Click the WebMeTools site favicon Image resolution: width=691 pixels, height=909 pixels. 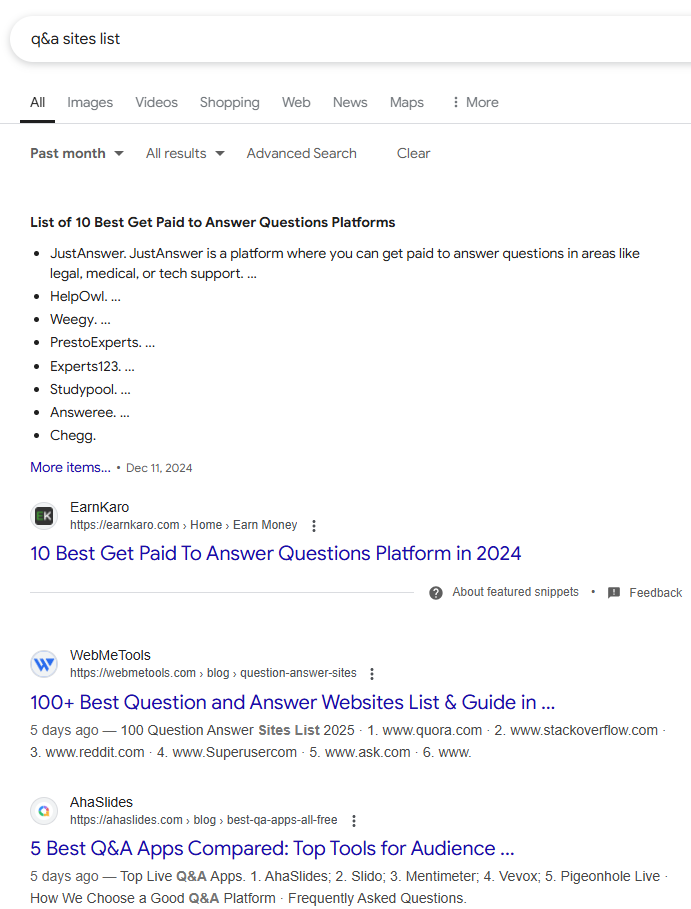(x=44, y=664)
